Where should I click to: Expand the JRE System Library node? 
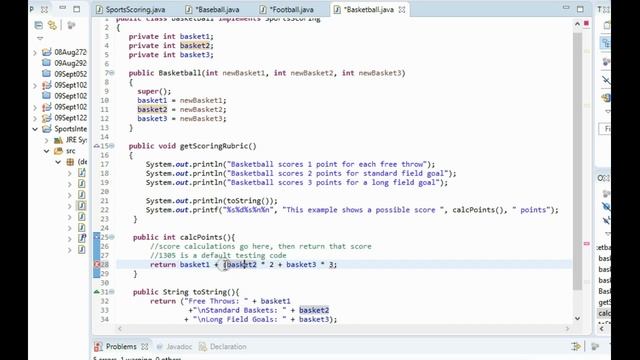47,140
